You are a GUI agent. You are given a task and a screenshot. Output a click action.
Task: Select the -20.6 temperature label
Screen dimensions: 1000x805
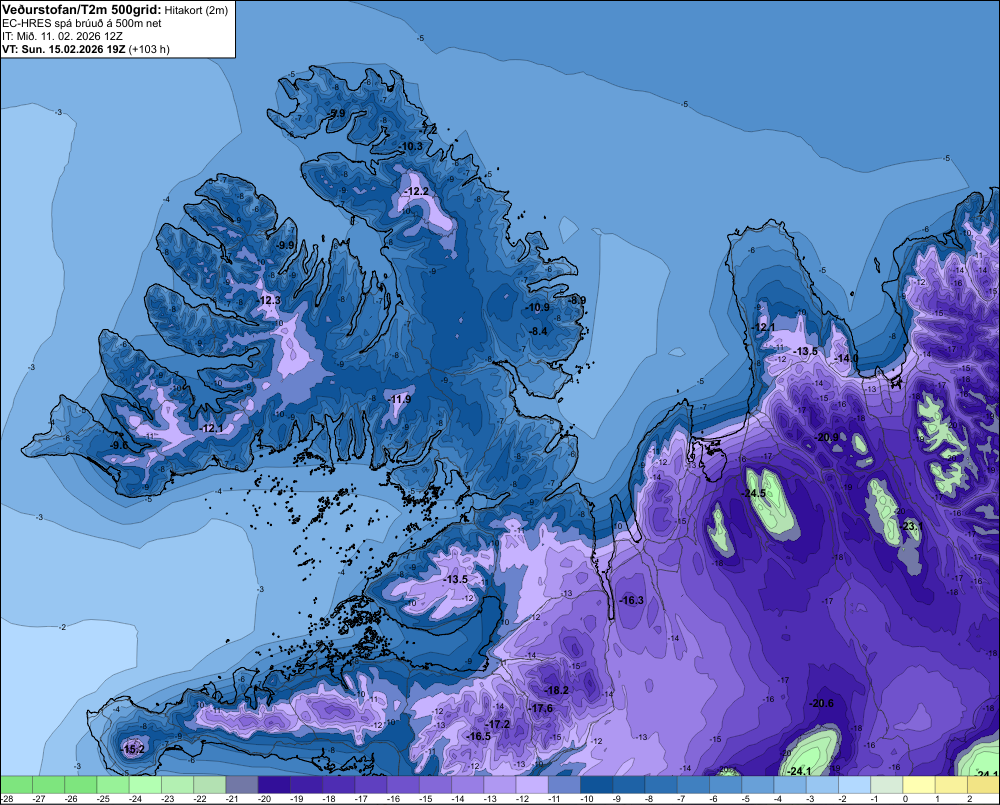(821, 704)
